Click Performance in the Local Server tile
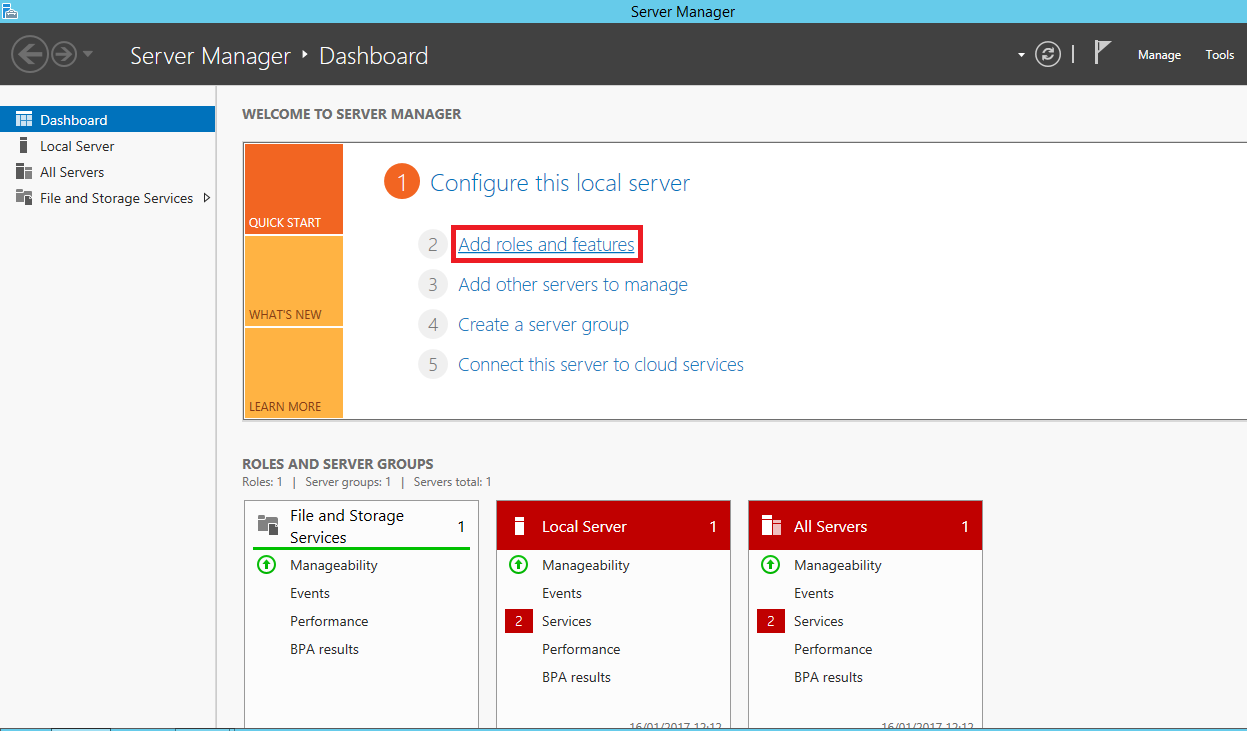 (x=581, y=649)
